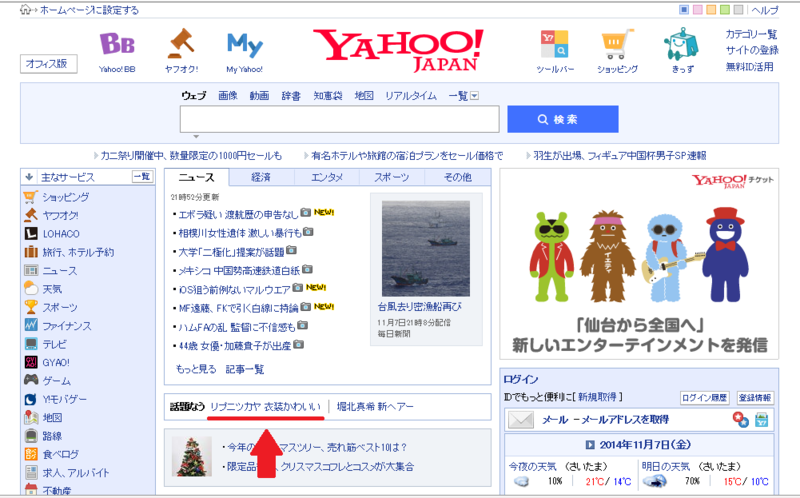The image size is (800, 498).
Task: Click the mail envelope icon
Action: [521, 419]
